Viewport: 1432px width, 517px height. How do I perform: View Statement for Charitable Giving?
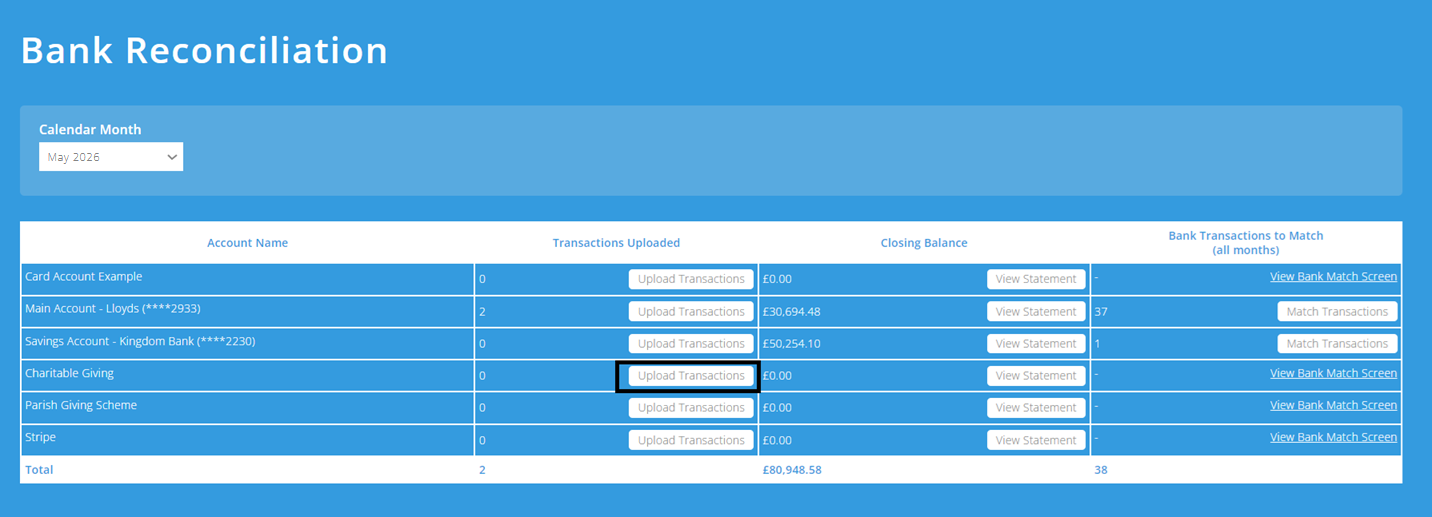pyautogui.click(x=1036, y=375)
